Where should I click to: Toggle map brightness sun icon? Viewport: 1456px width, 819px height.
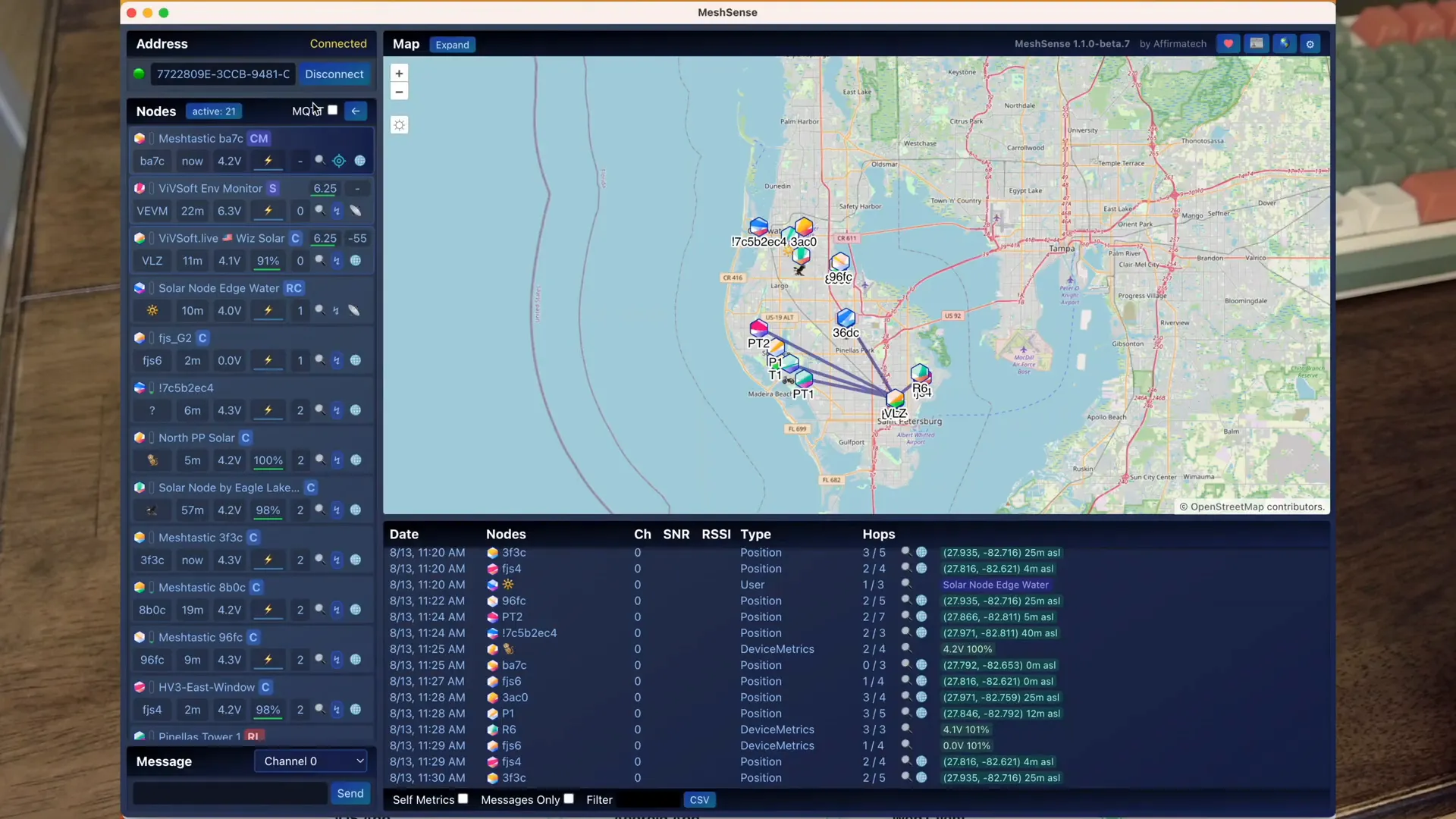399,125
